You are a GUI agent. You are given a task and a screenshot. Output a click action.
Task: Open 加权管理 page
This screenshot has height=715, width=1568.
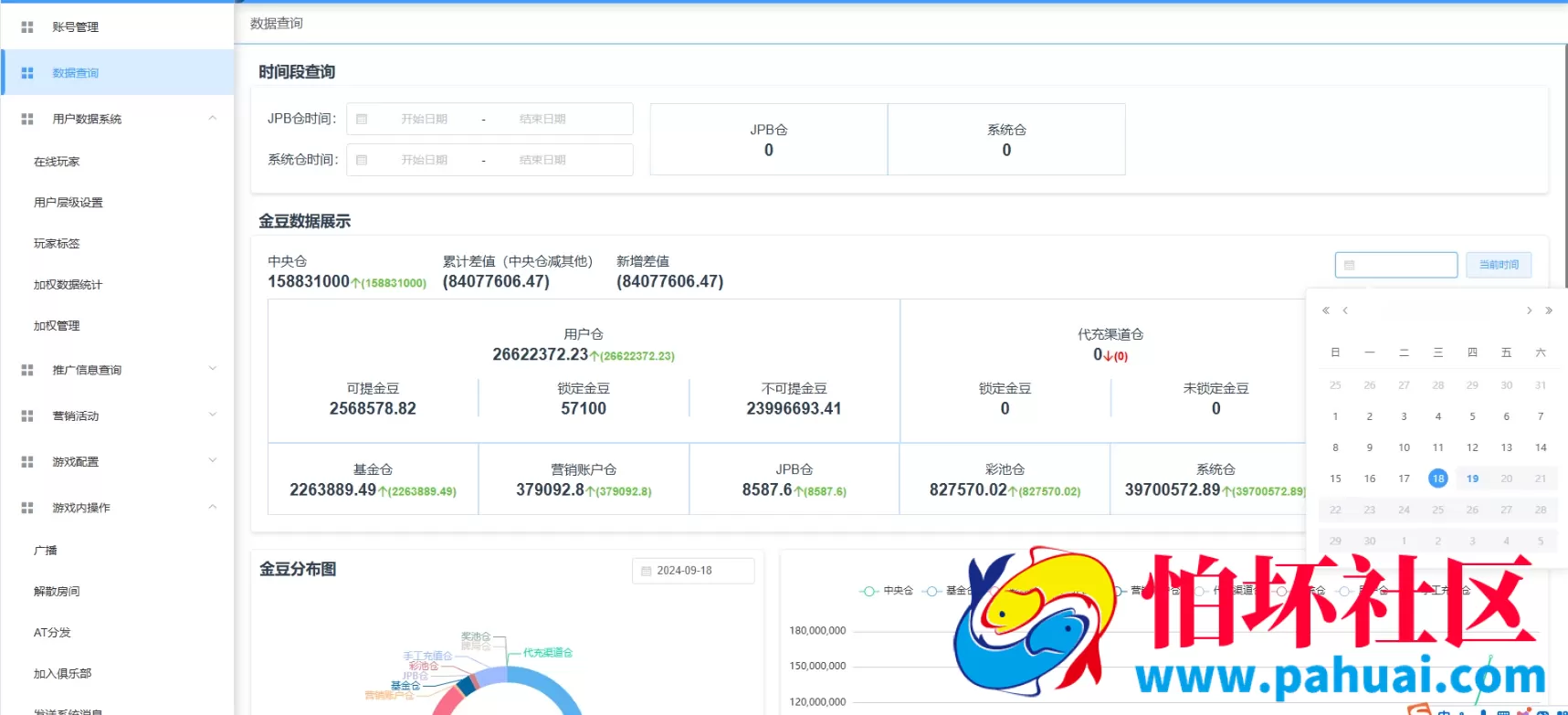57,326
